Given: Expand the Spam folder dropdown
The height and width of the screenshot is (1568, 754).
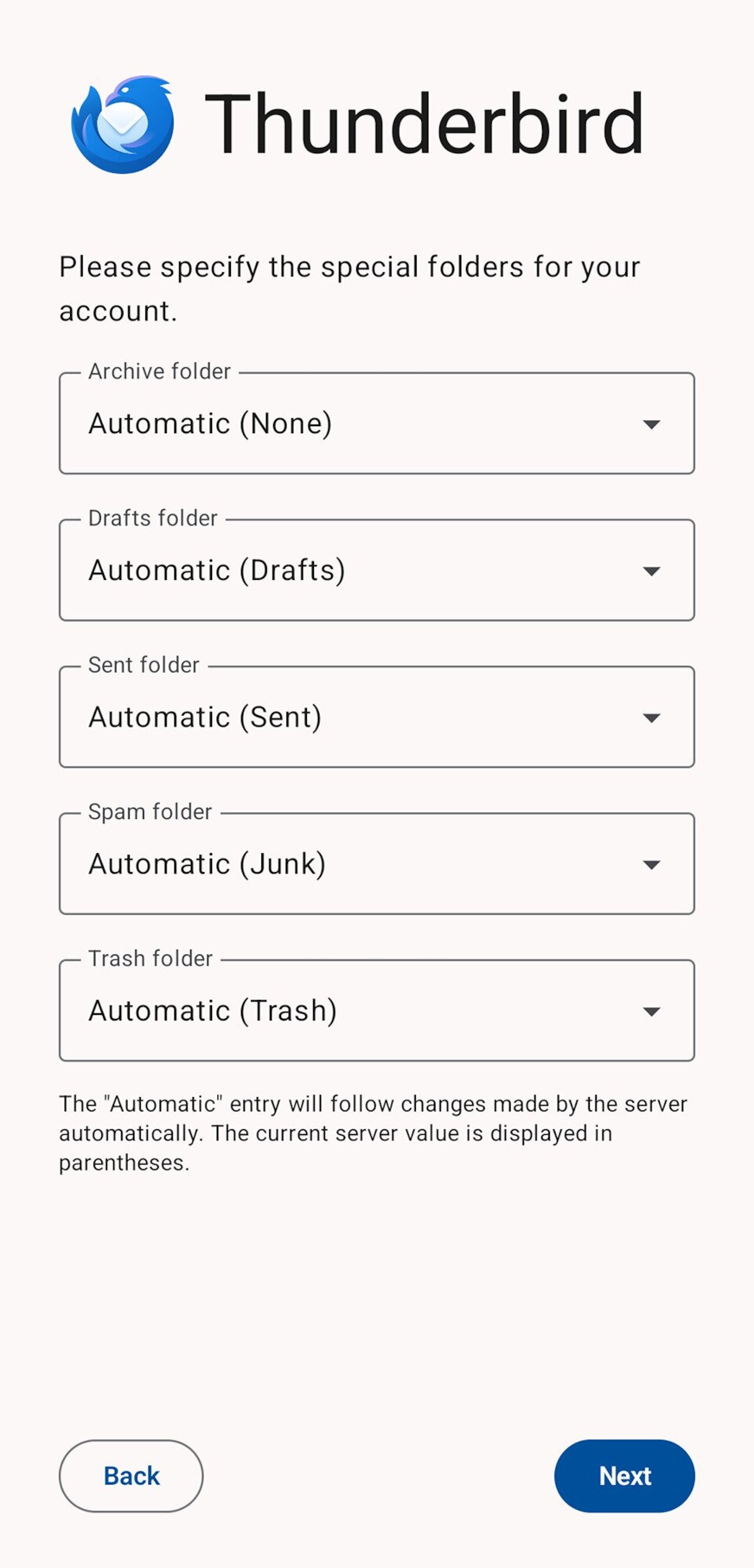Looking at the screenshot, I should tap(378, 864).
